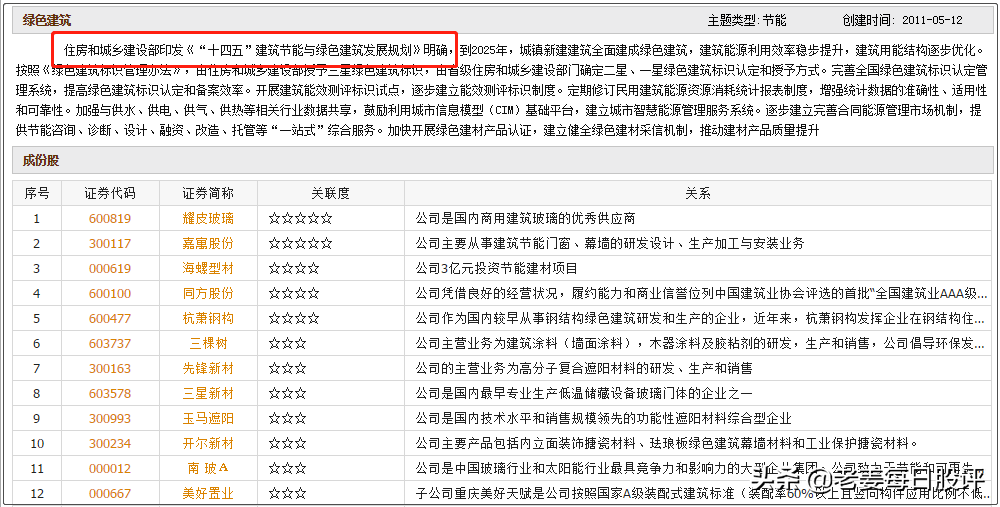Click relation text about 低温储藏设备玻璃门体
This screenshot has height=507, width=1000.
pyautogui.click(x=584, y=393)
